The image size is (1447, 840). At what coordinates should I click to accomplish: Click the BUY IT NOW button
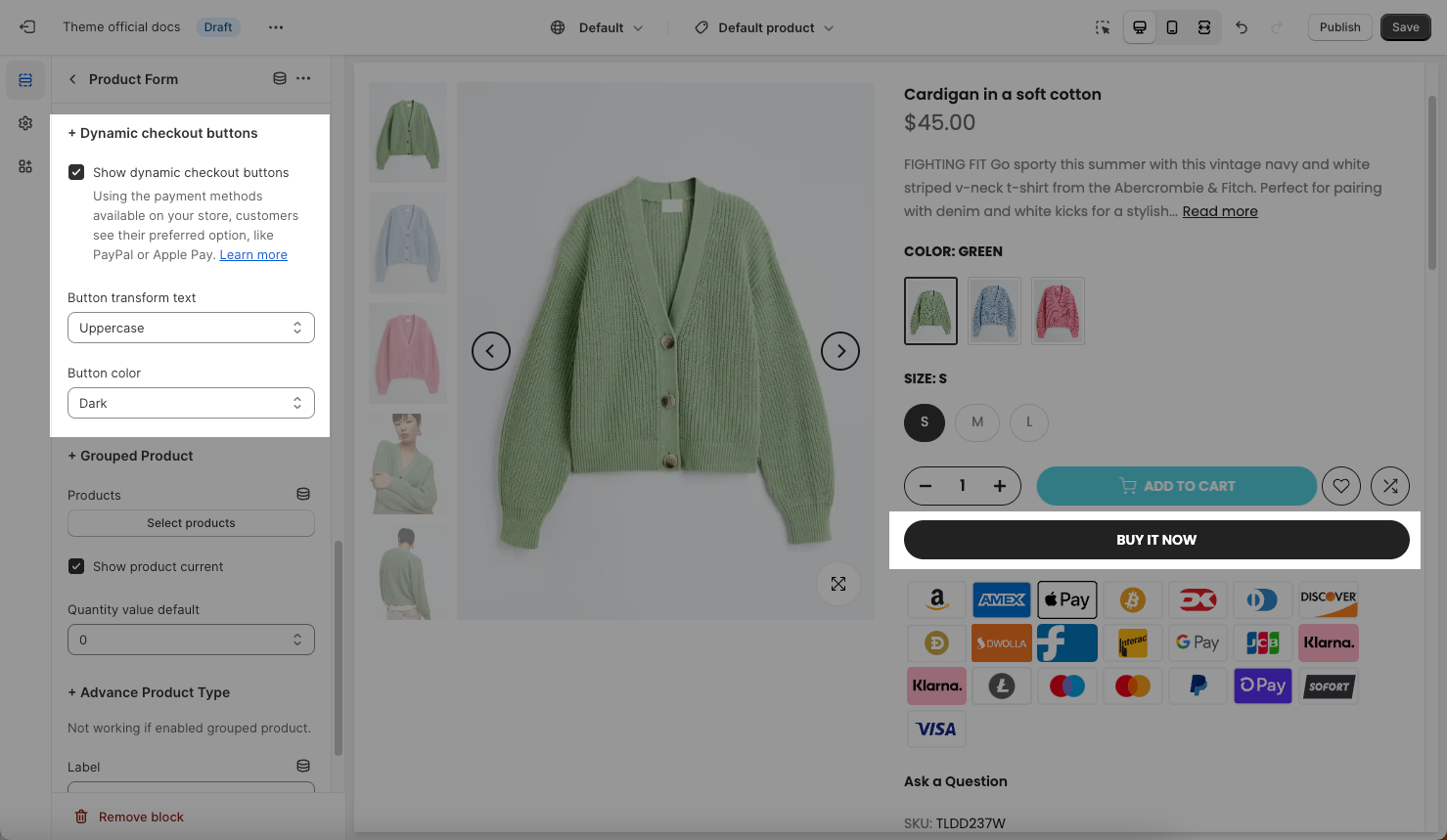1156,540
